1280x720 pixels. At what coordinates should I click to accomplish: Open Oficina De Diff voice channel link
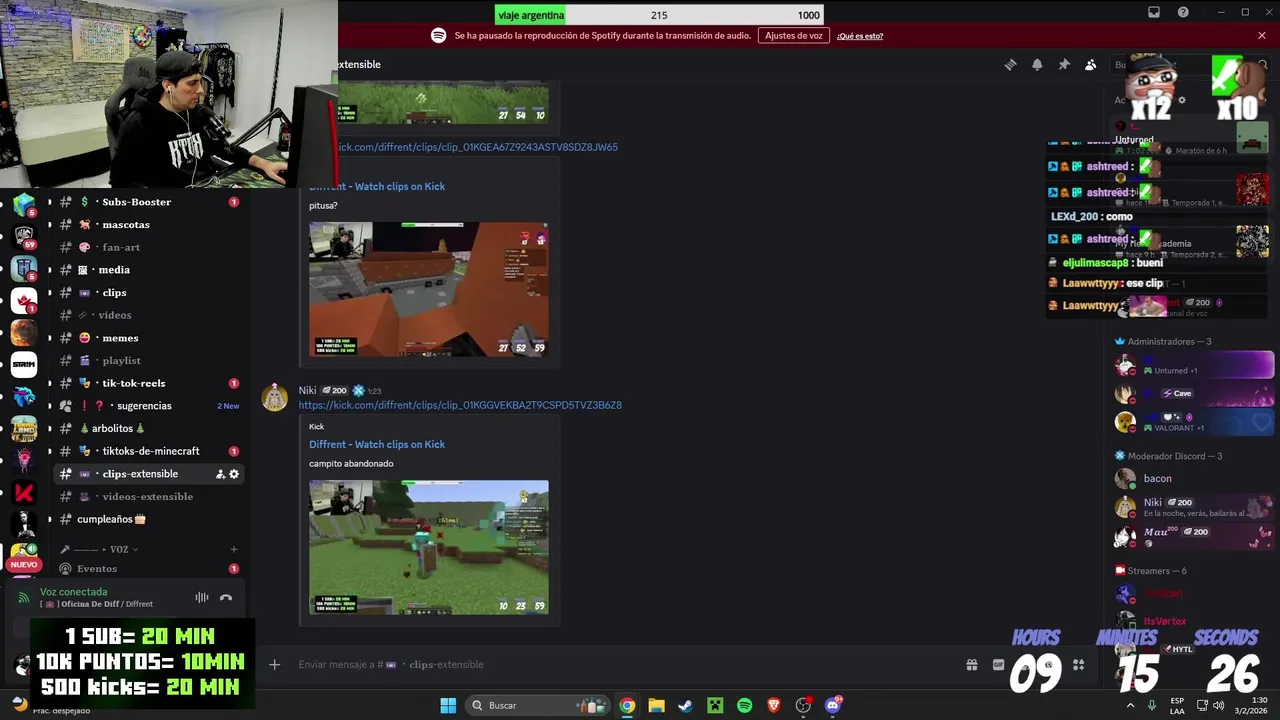98,604
